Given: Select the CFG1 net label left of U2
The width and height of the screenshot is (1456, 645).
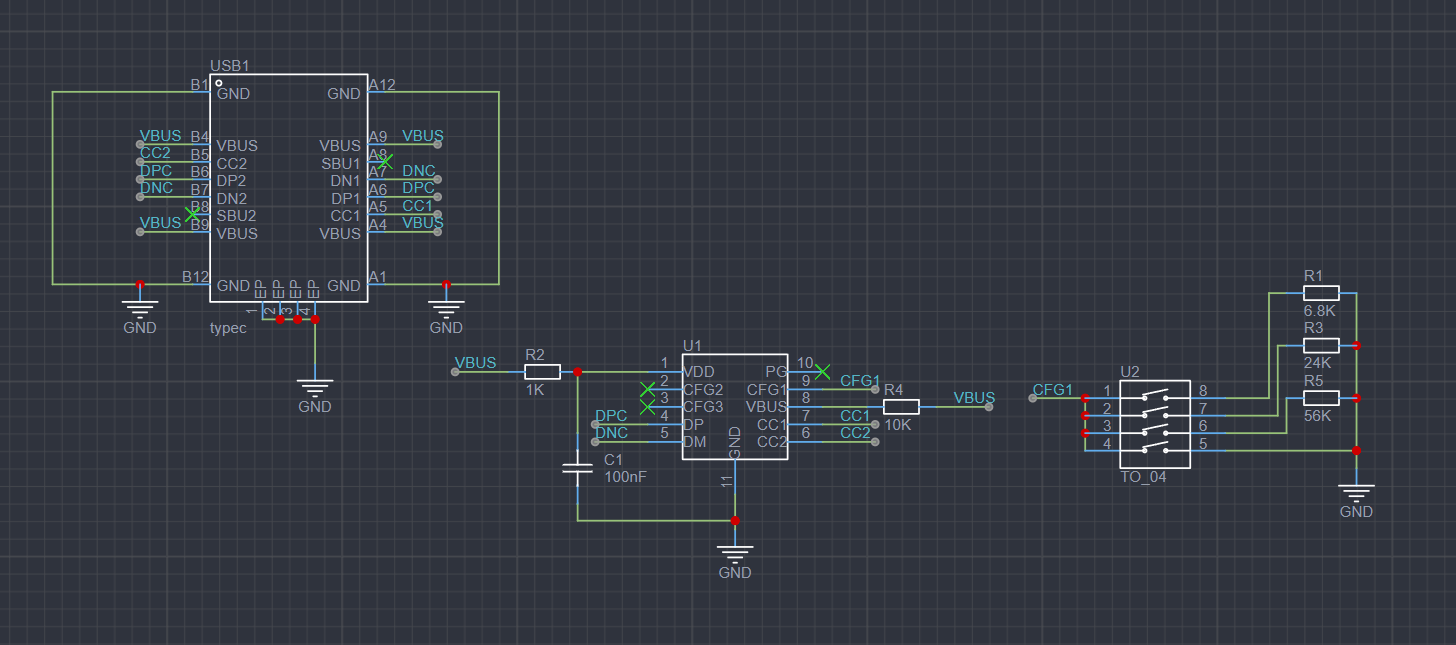Looking at the screenshot, I should coord(1052,389).
